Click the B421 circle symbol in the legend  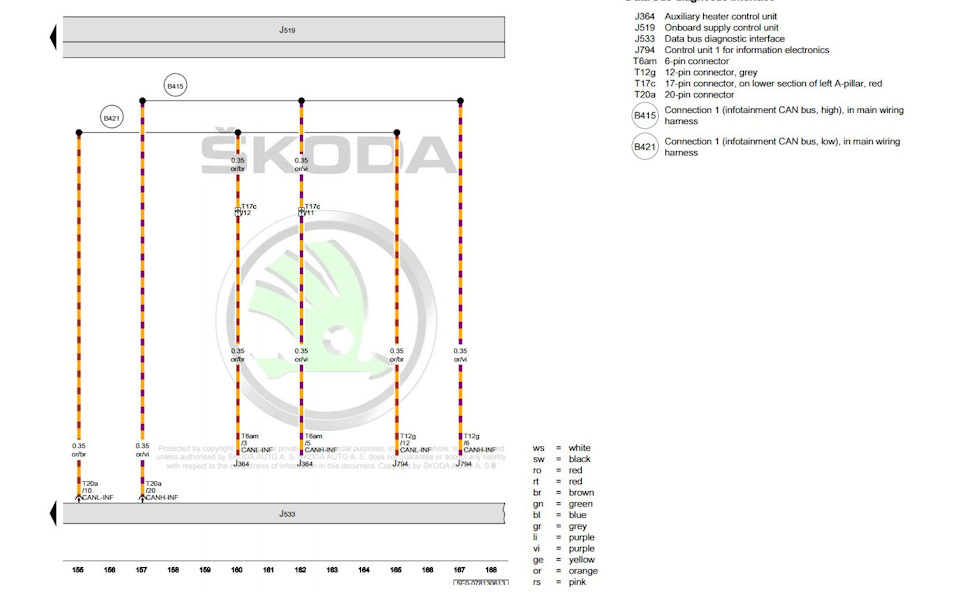point(645,147)
